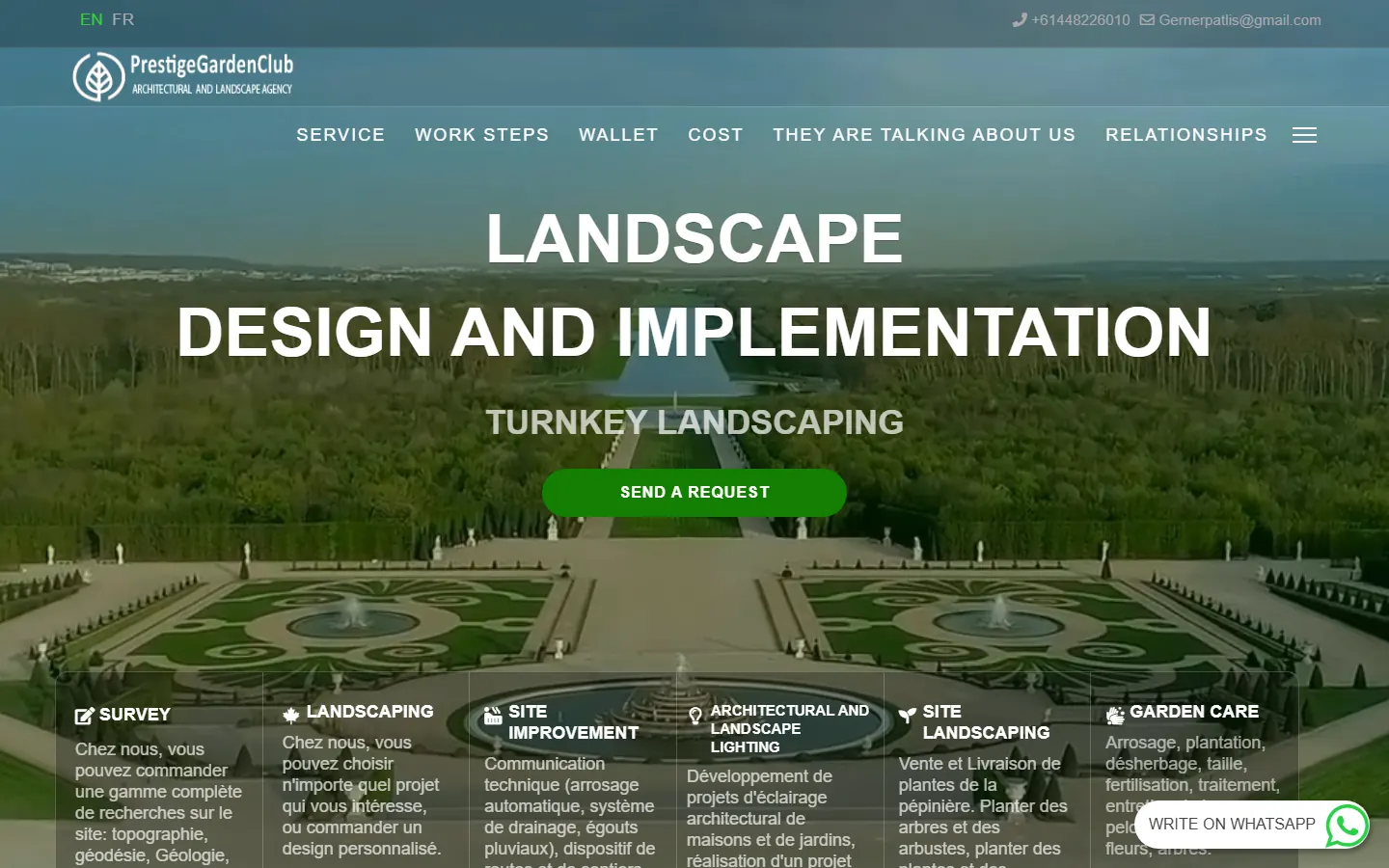Click the Garden Care icon
This screenshot has width=1389, height=868.
tap(1115, 715)
